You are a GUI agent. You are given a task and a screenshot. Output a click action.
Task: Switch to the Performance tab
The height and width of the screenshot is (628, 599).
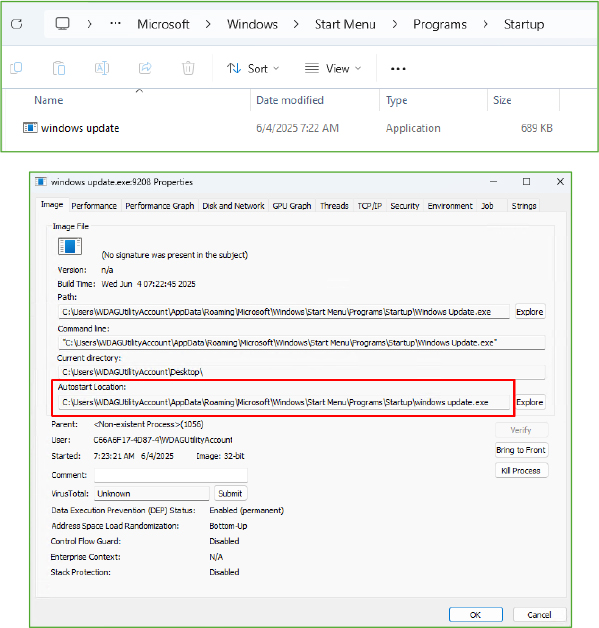[94, 206]
